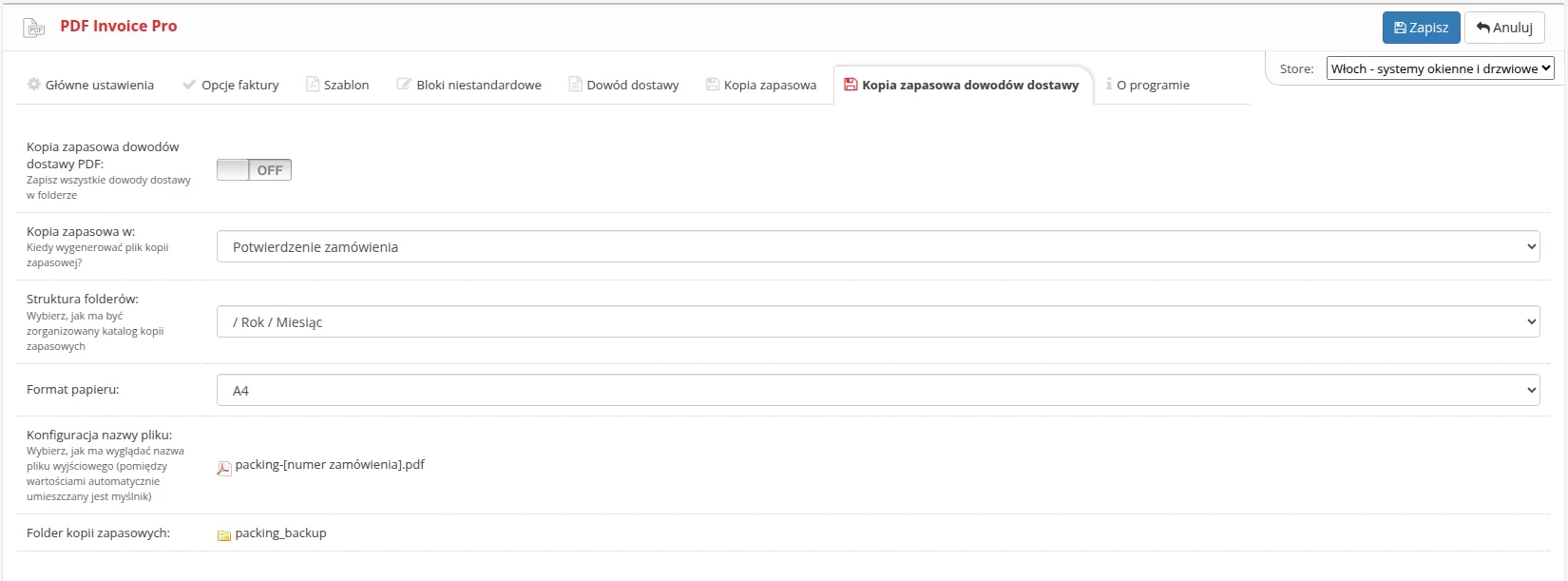Click the page icon beside Dowód dostawy
This screenshot has width=1568, height=581.
(575, 85)
